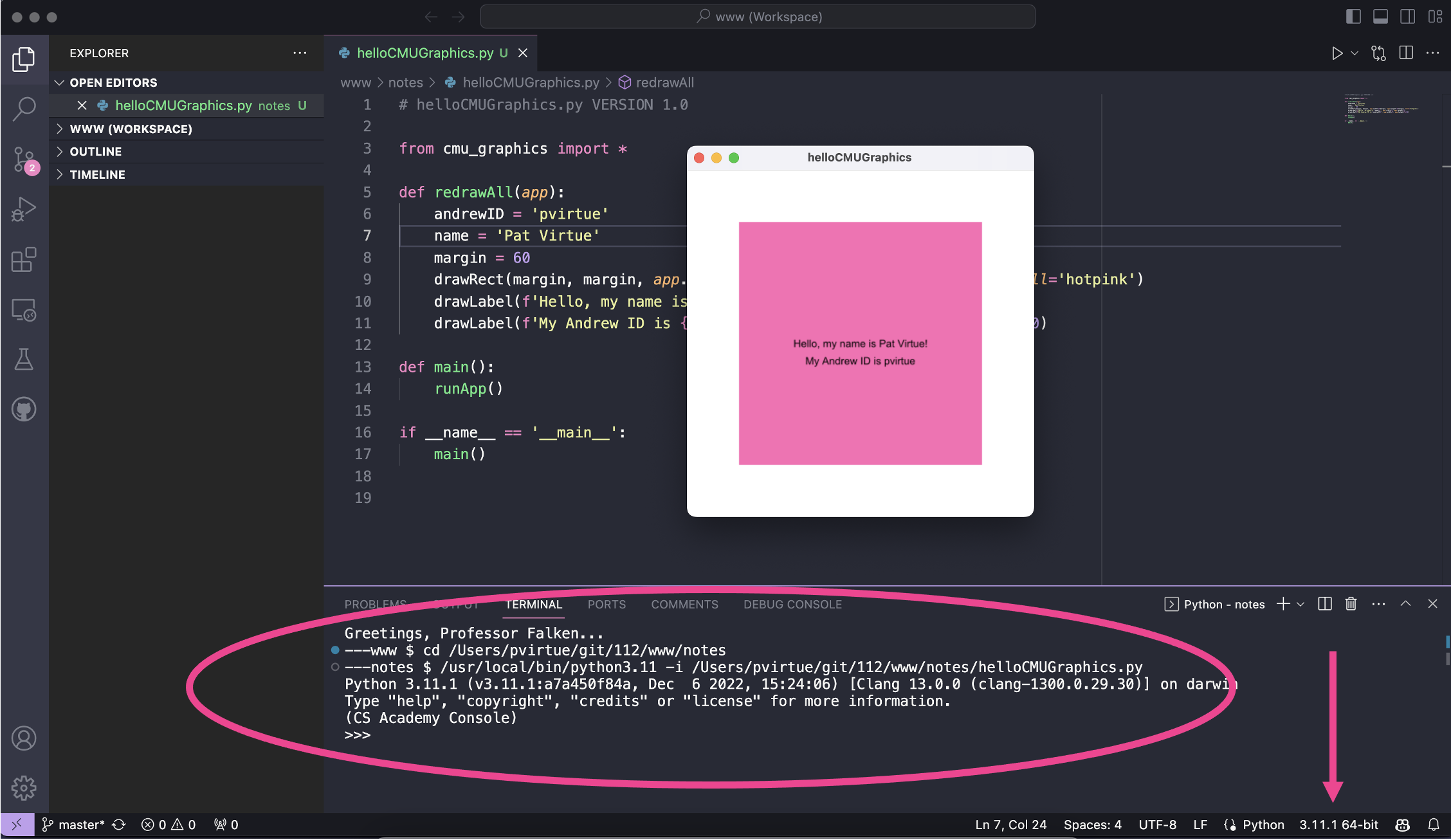Switch to the DEBUG CONSOLE tab

pos(792,605)
